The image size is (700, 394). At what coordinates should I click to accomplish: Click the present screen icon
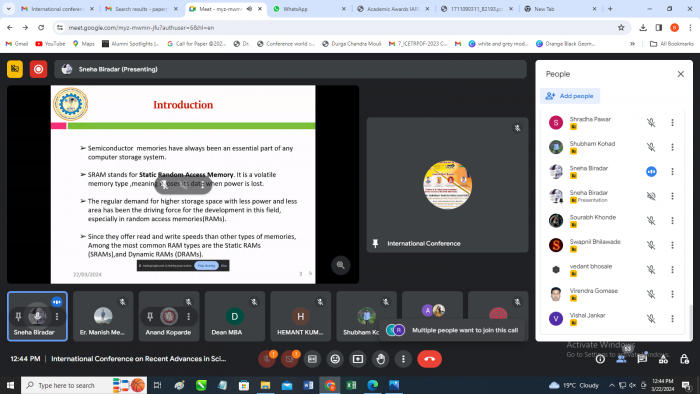point(358,359)
